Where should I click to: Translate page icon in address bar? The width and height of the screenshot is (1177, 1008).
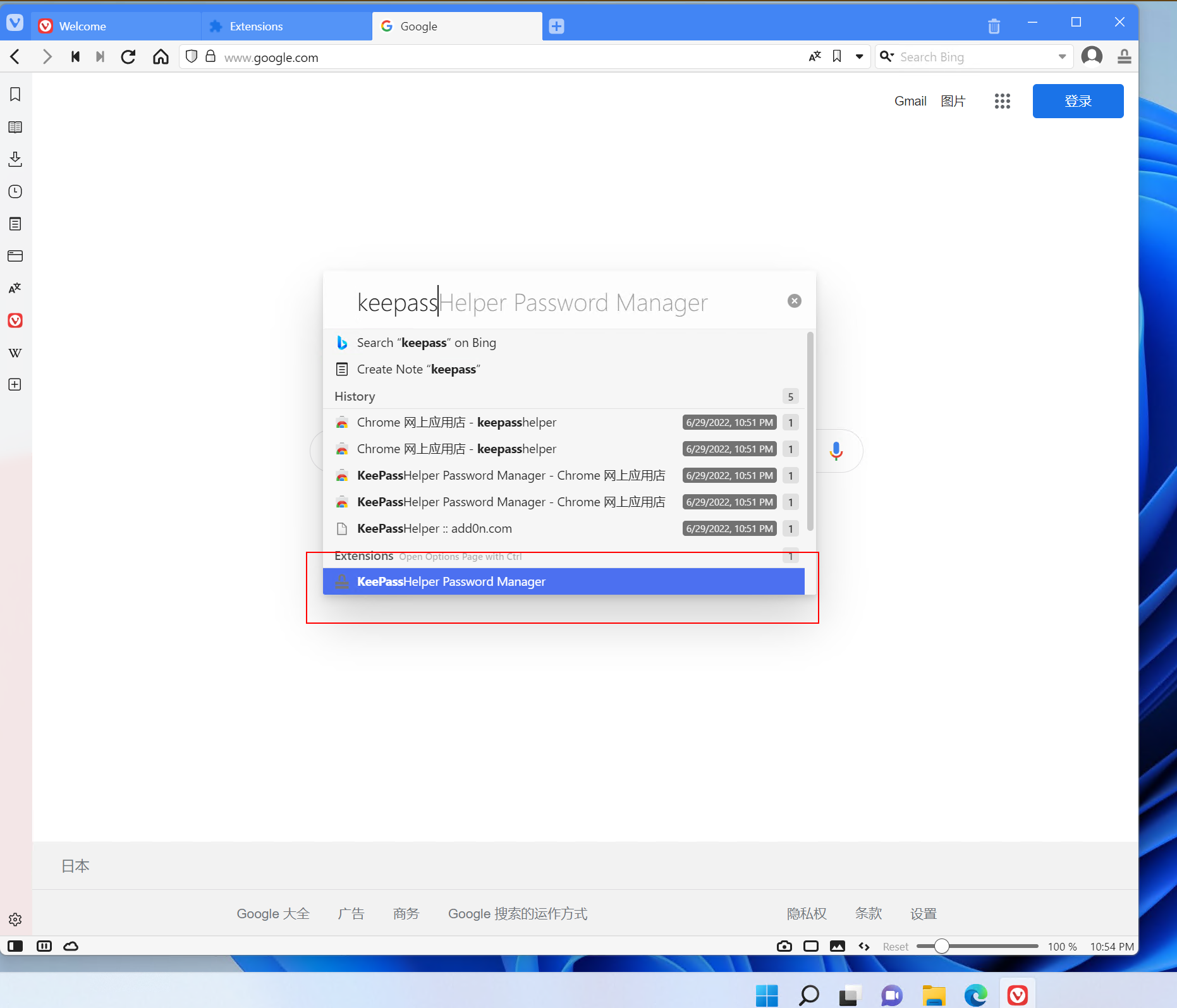coord(815,56)
